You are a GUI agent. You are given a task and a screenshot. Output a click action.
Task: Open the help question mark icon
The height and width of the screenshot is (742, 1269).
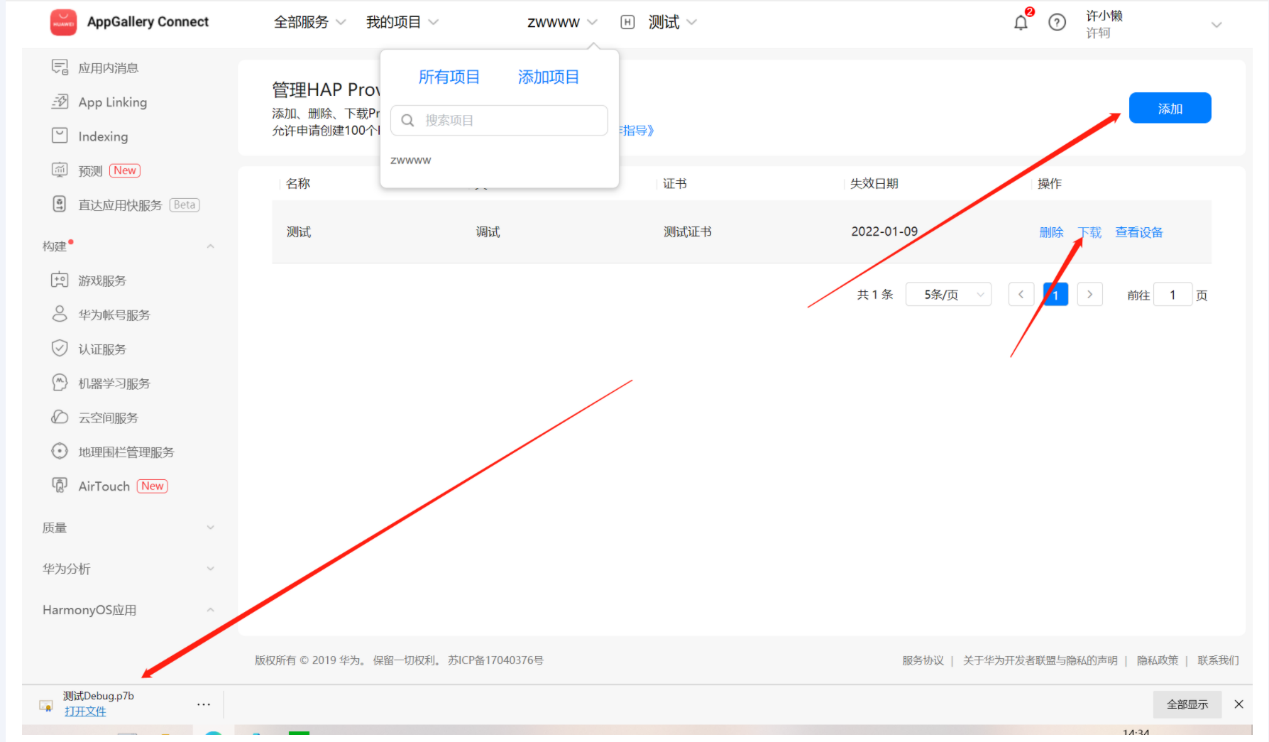point(1057,22)
